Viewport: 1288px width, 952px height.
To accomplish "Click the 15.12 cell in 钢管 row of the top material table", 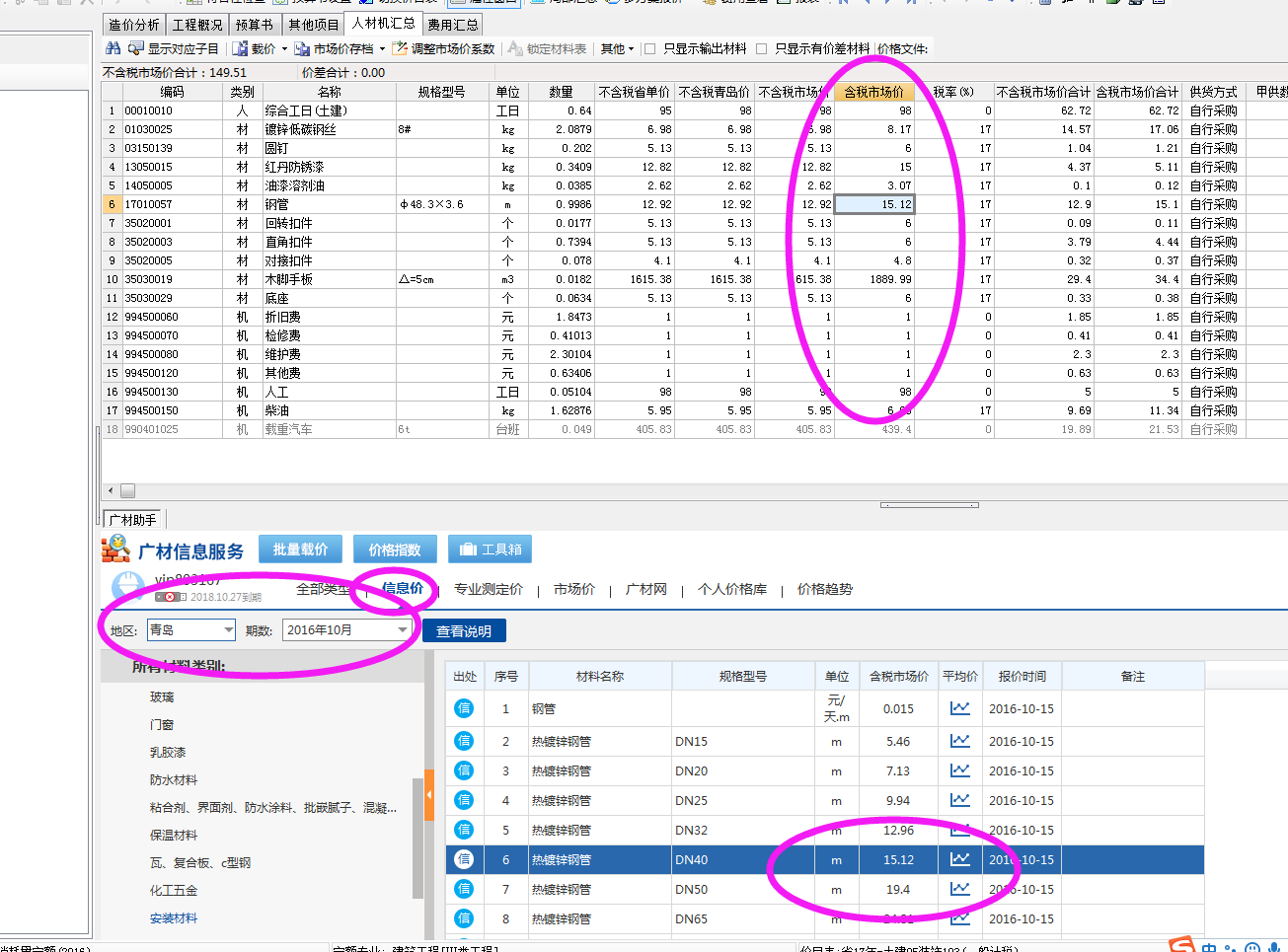I will [874, 204].
